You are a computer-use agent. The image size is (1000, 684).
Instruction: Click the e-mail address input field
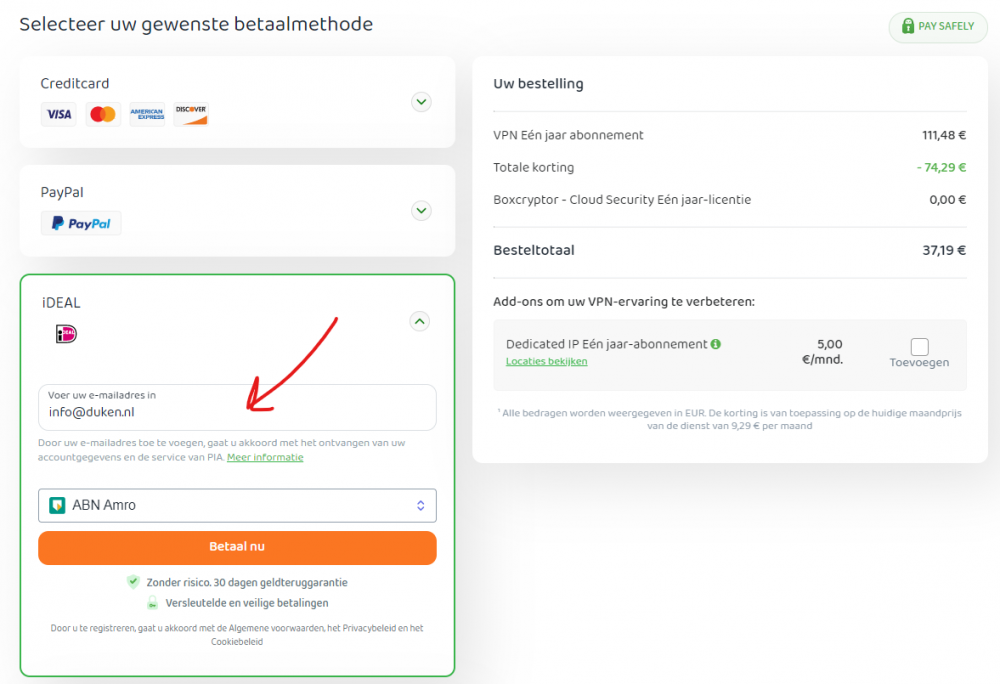pyautogui.click(x=237, y=410)
